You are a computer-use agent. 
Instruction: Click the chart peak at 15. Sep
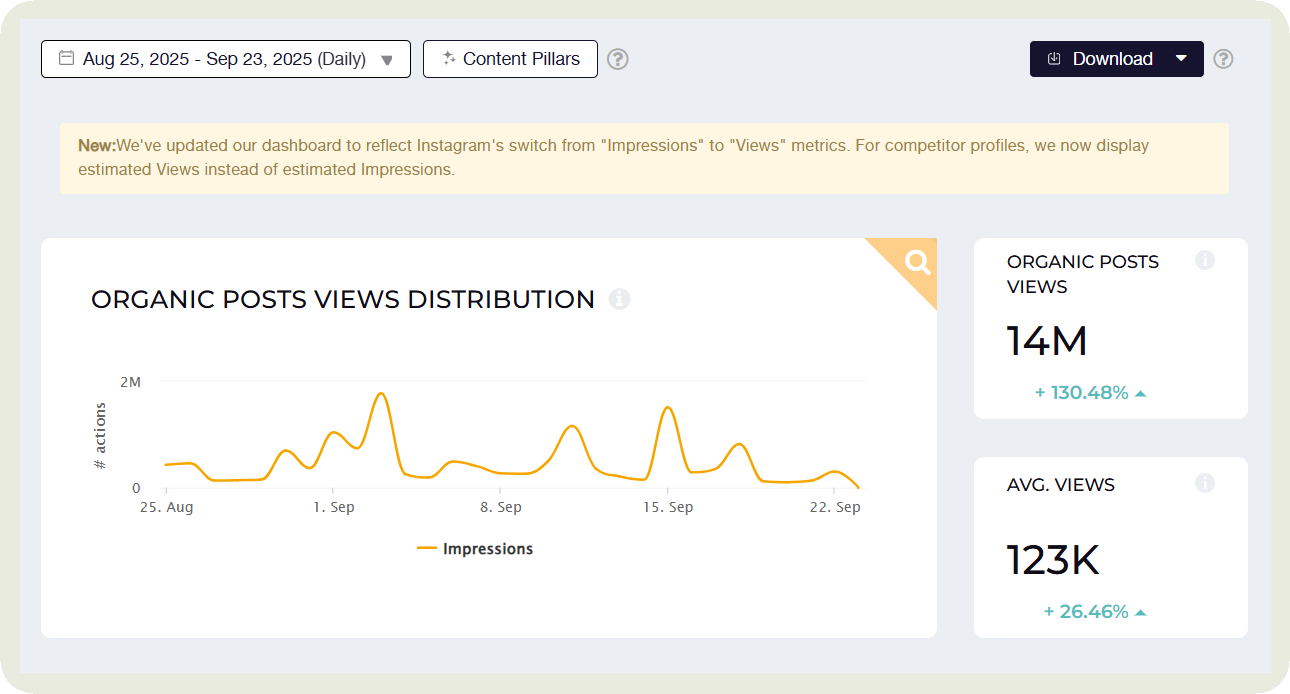click(x=668, y=407)
